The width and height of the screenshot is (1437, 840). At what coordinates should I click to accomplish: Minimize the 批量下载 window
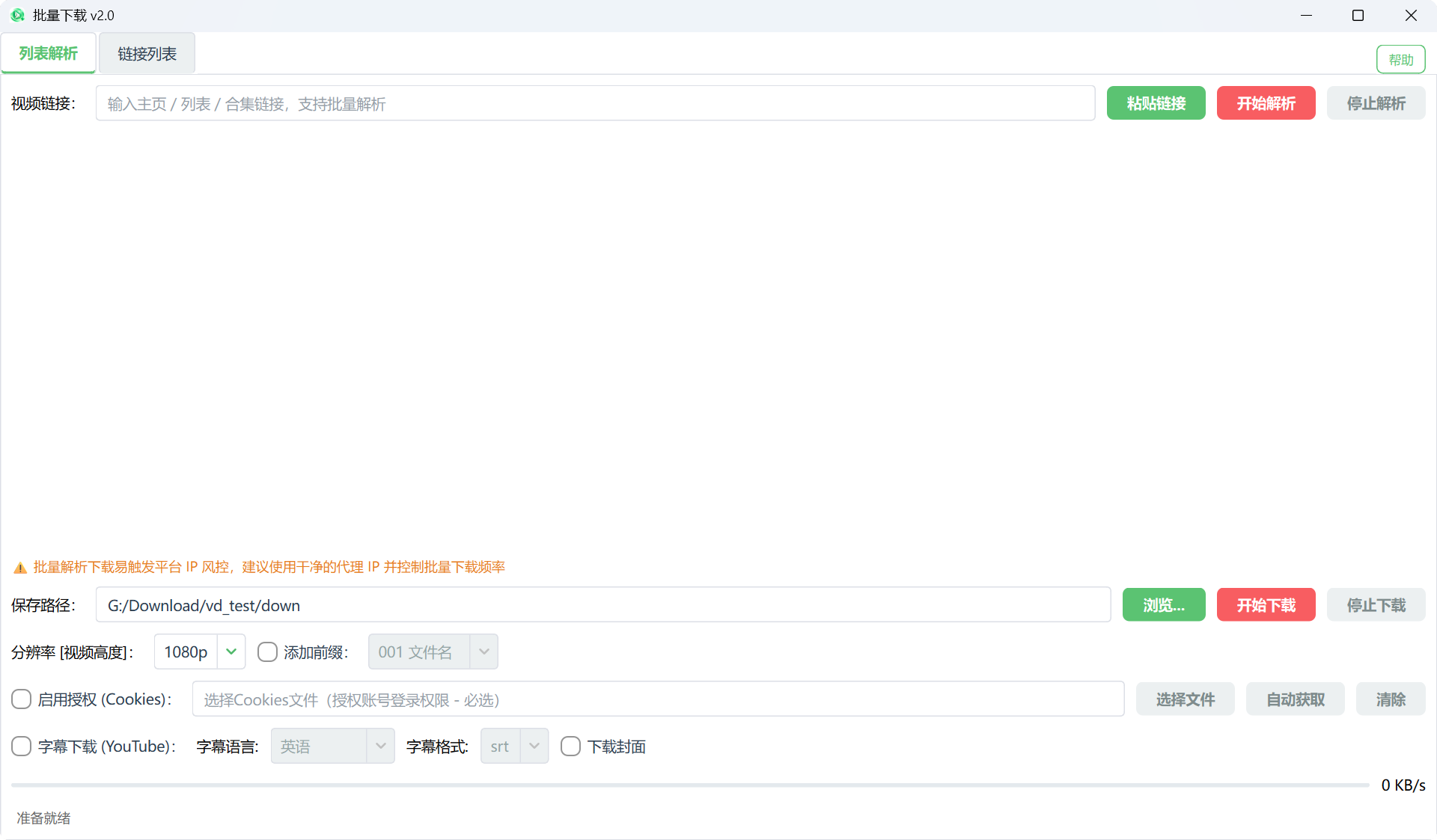tap(1306, 15)
